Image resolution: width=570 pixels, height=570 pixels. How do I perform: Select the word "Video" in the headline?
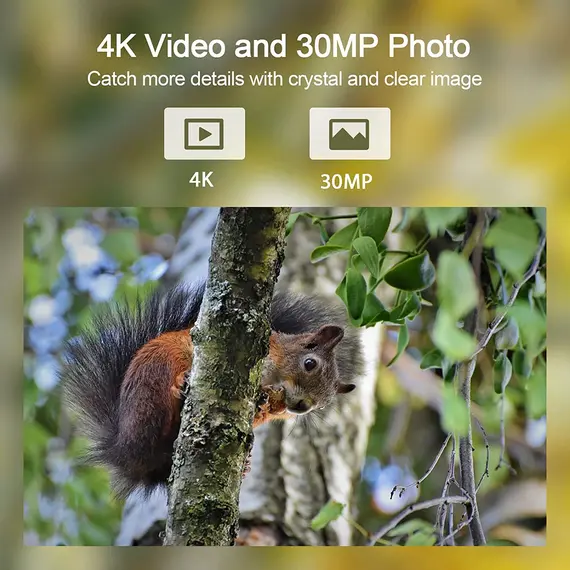pyautogui.click(x=185, y=46)
